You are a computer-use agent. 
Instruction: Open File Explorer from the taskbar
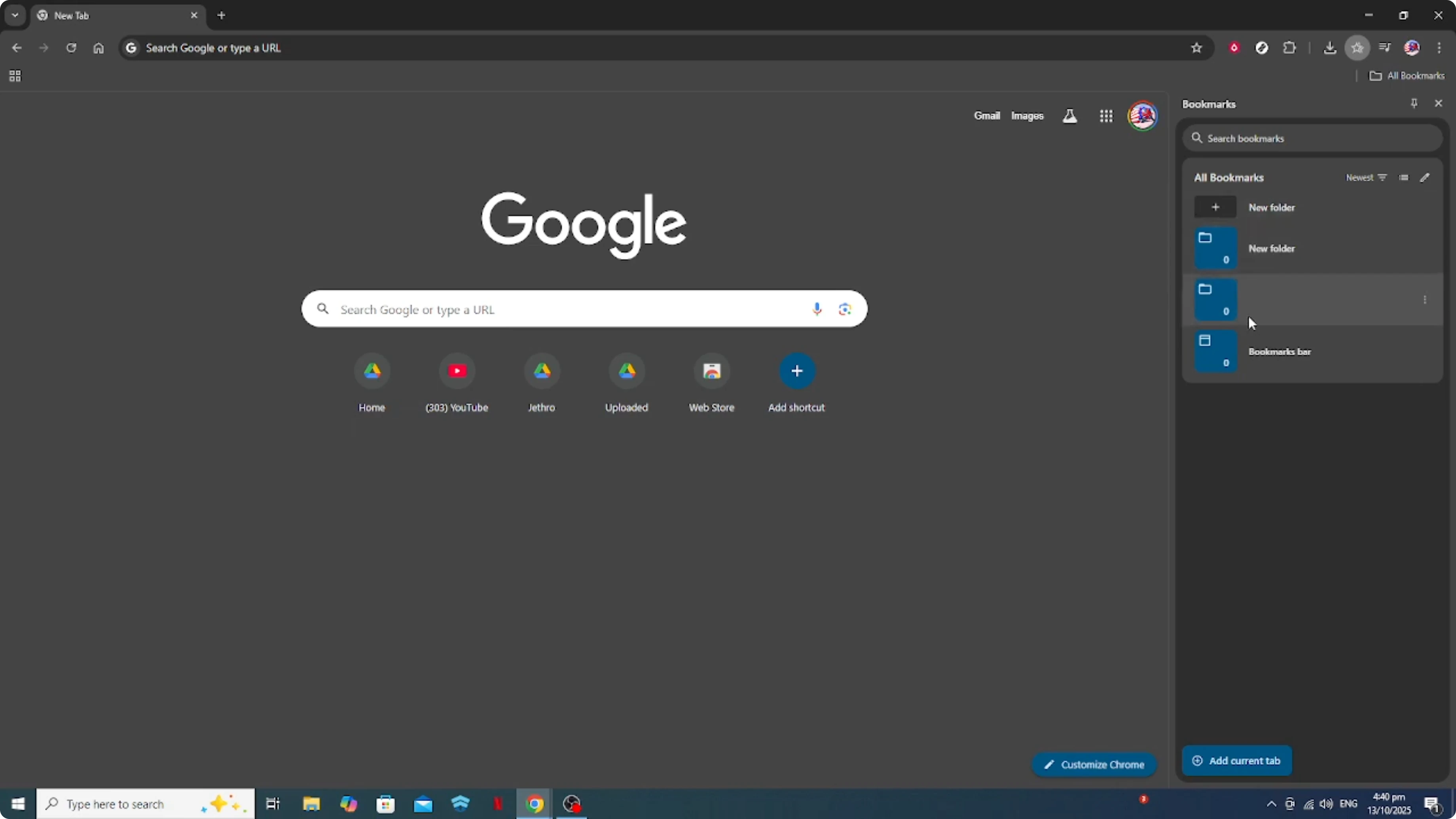coord(311,804)
